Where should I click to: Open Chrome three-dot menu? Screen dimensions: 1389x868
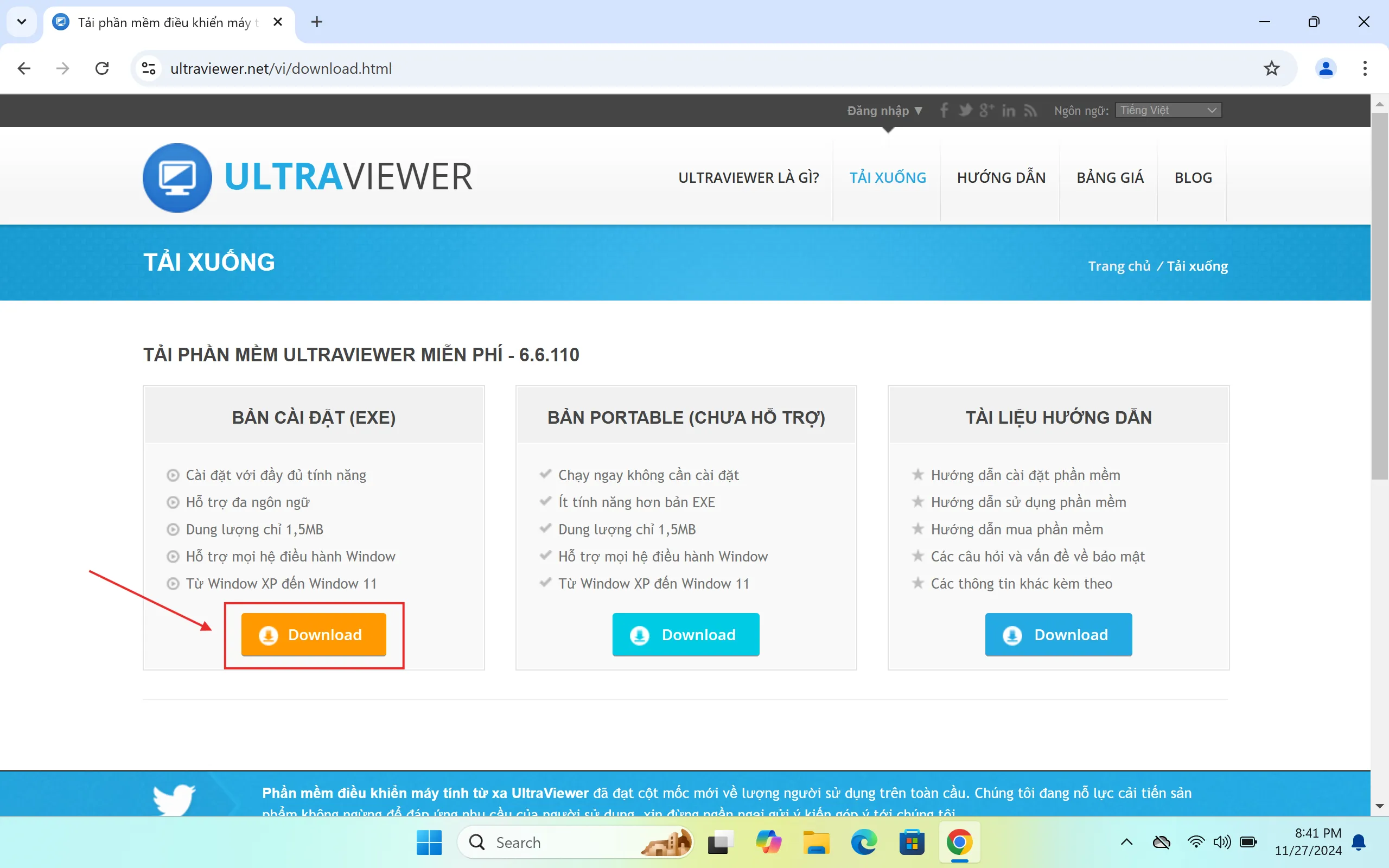point(1365,68)
